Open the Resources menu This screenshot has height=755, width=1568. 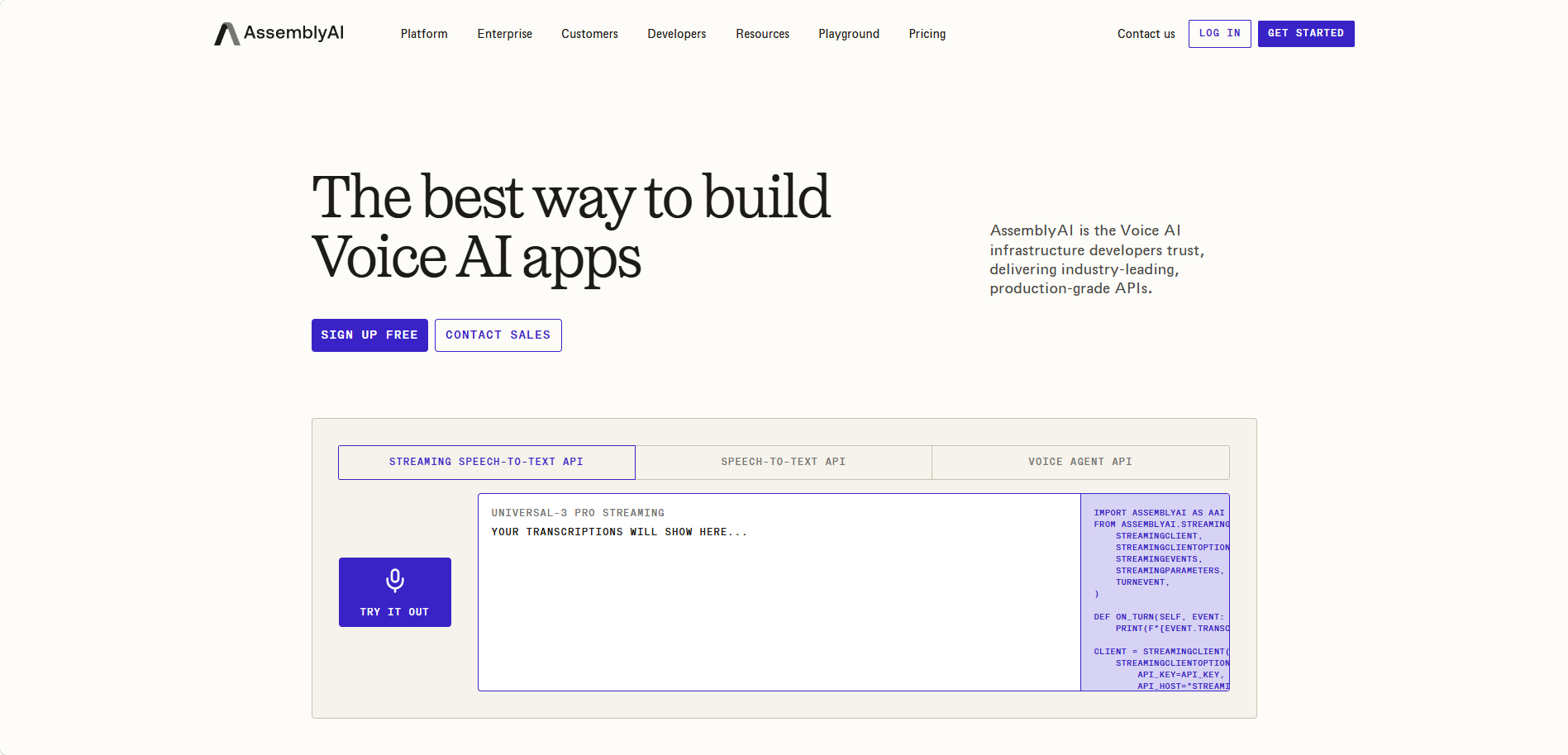click(762, 34)
